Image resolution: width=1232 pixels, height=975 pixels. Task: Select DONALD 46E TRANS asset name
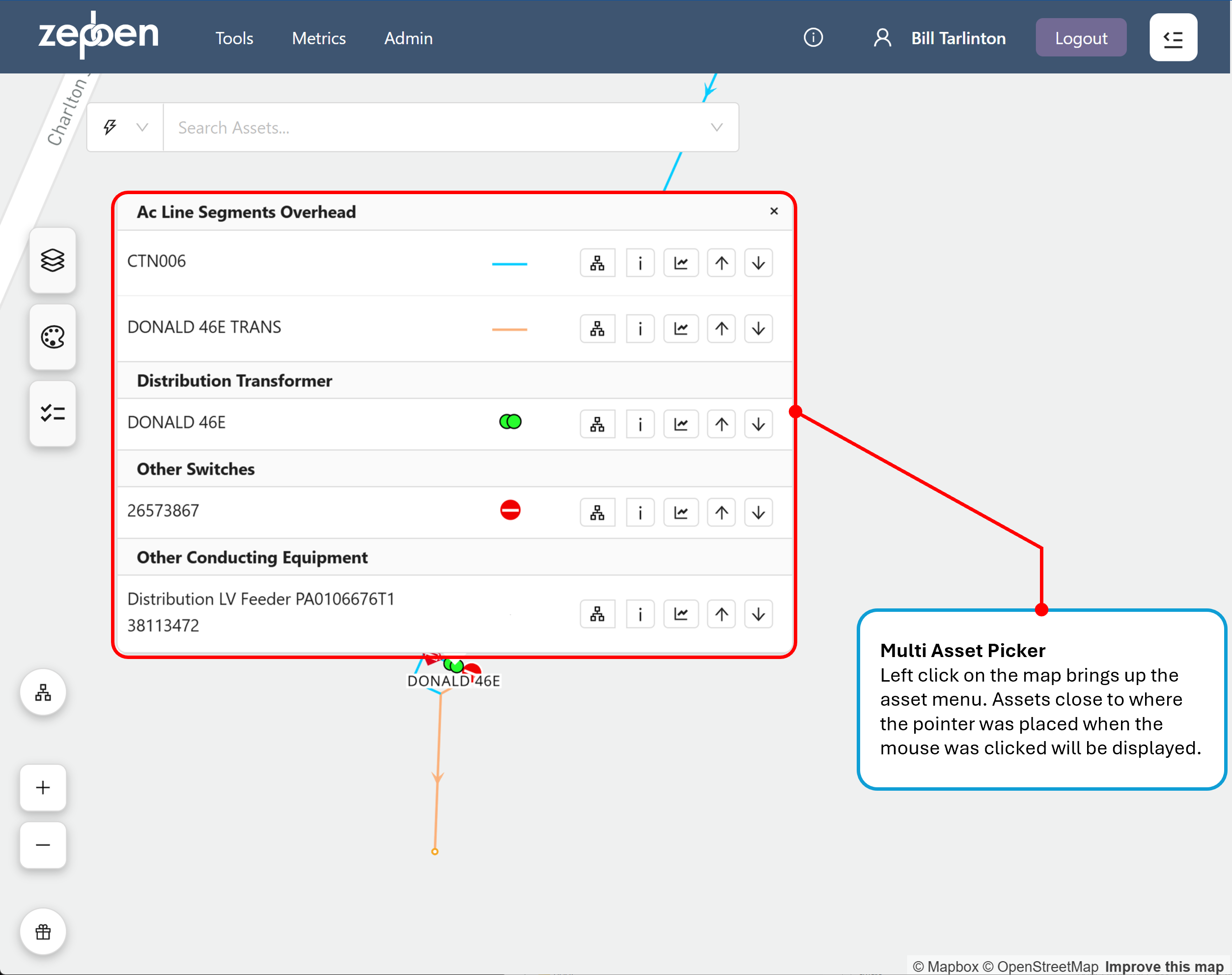tap(204, 327)
